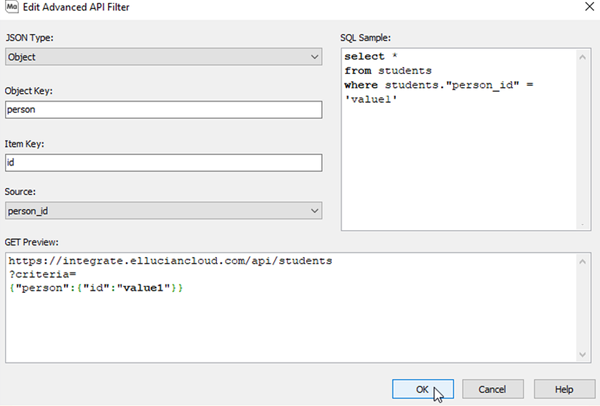Expand the JSON Type dropdown arrow

(315, 57)
